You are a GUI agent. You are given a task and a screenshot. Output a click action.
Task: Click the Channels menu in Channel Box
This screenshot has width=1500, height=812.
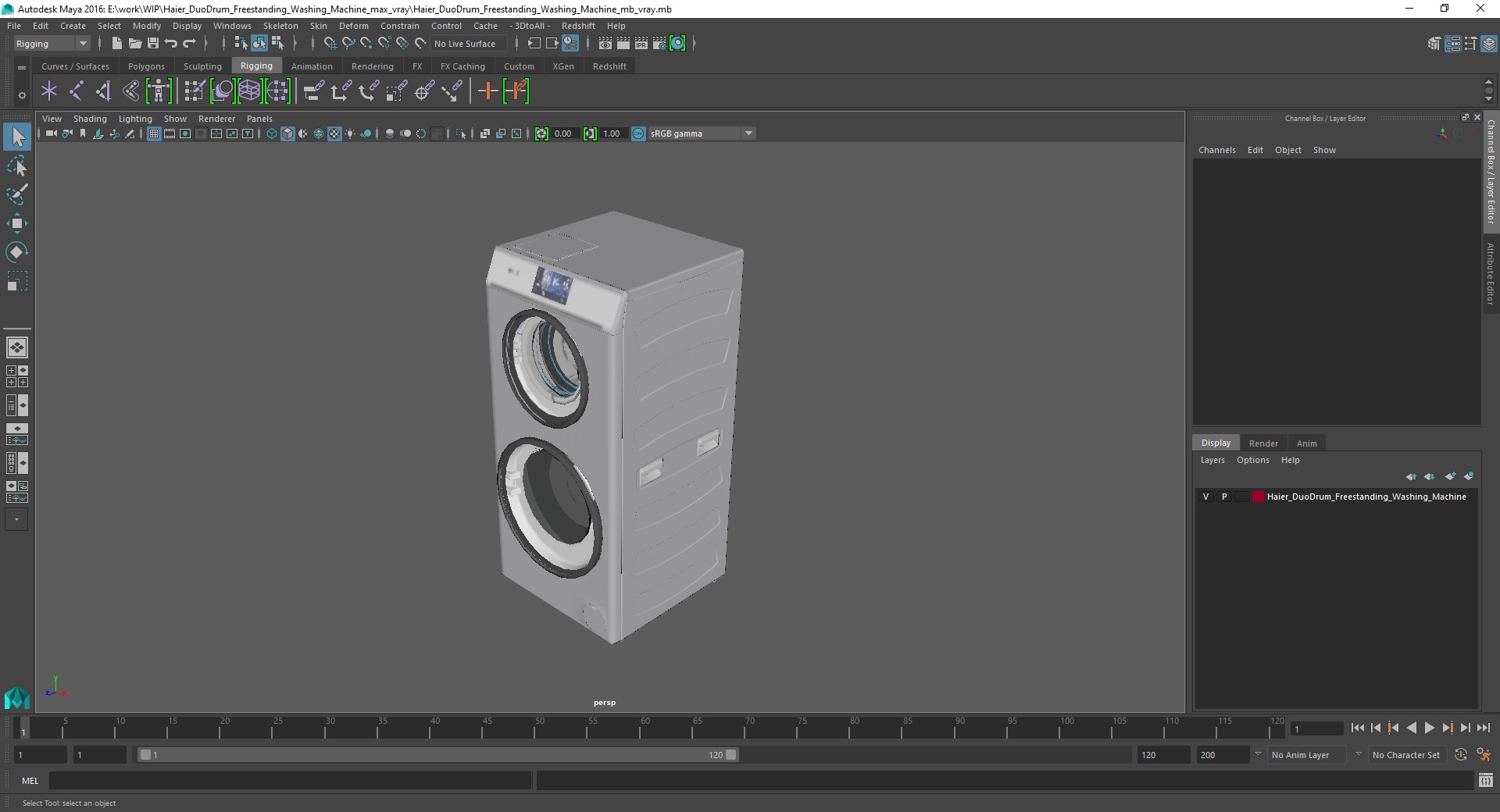[1216, 150]
